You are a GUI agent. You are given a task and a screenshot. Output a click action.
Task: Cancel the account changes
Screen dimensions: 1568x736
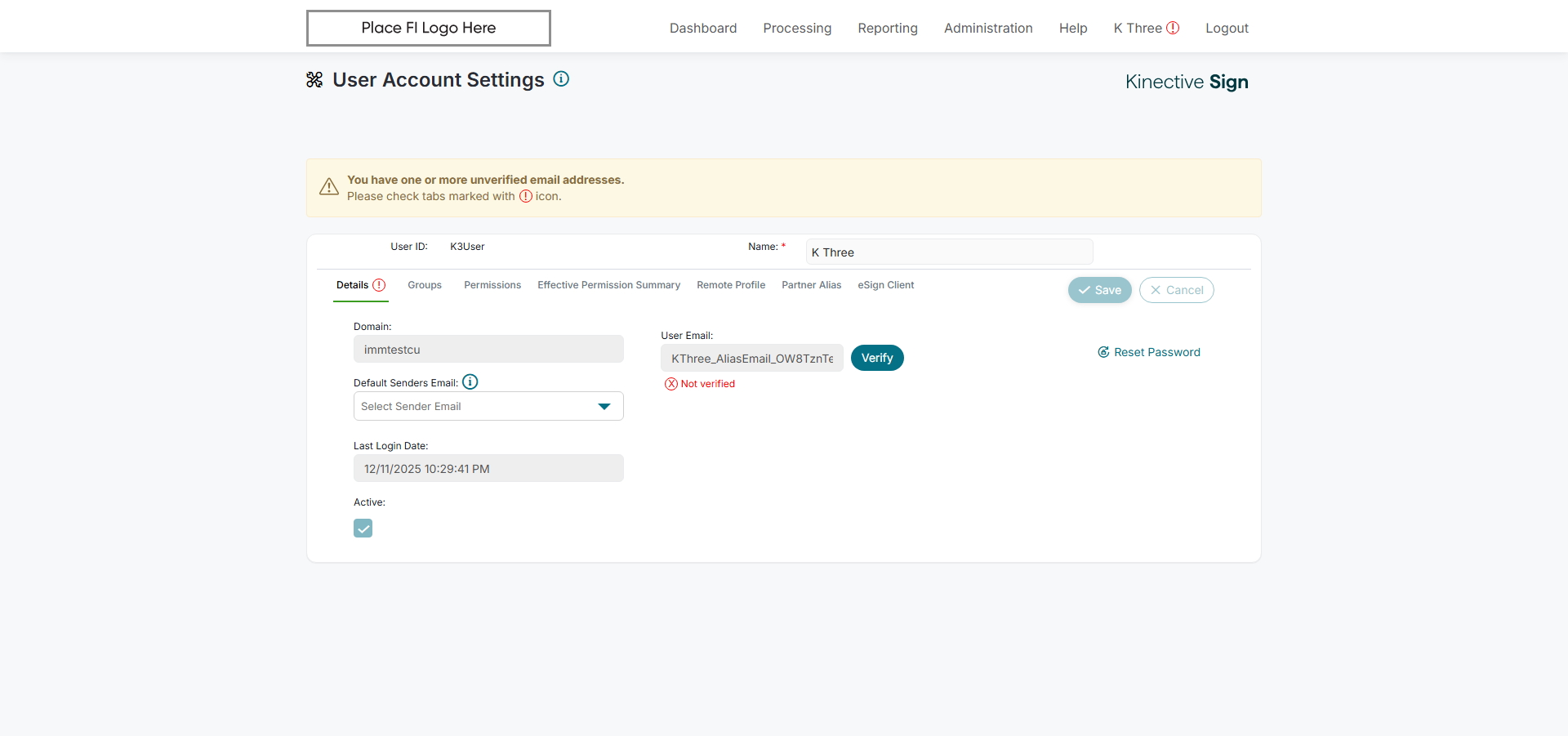[x=1176, y=290]
